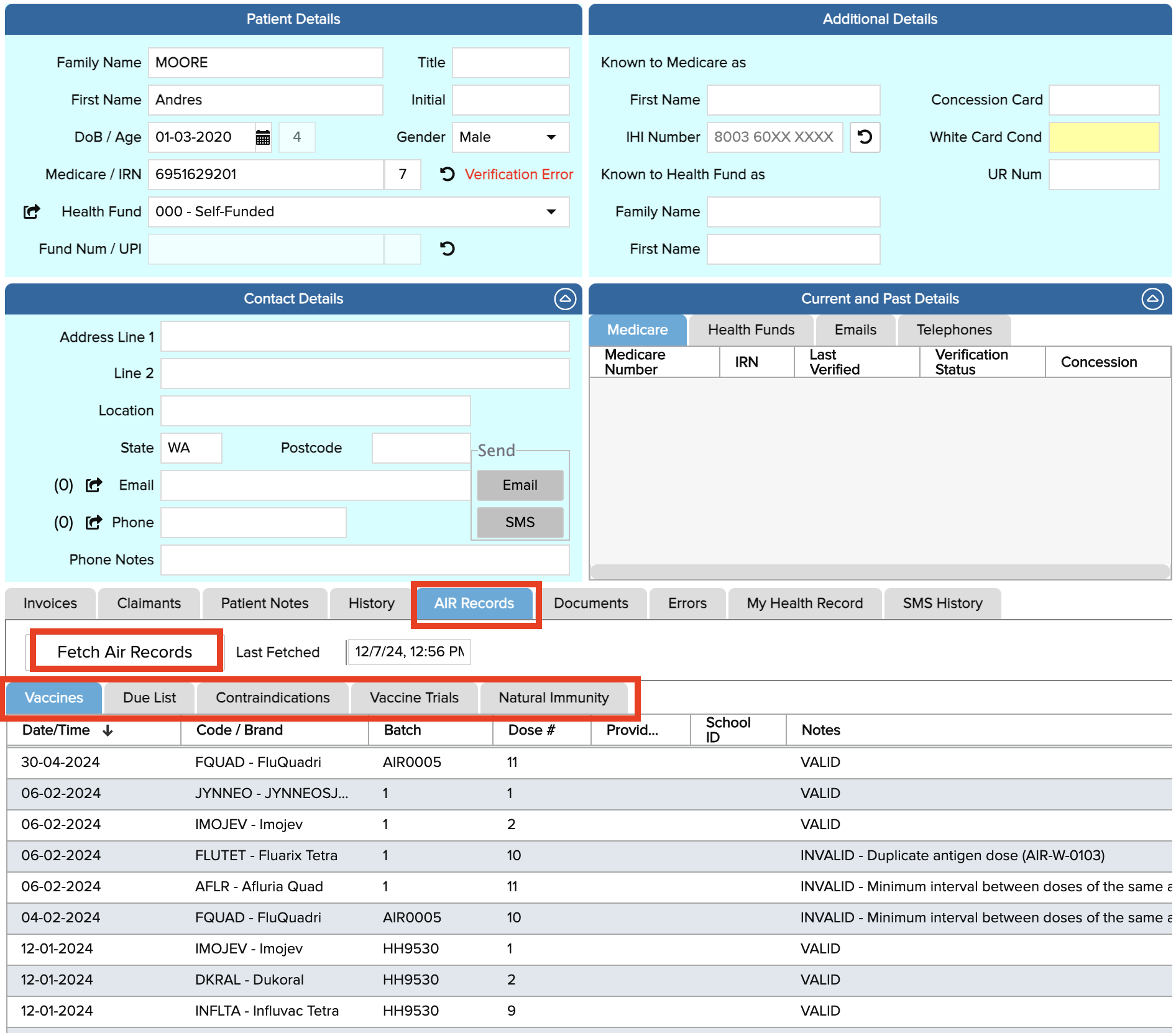Click the patient Family Name field

click(x=265, y=63)
